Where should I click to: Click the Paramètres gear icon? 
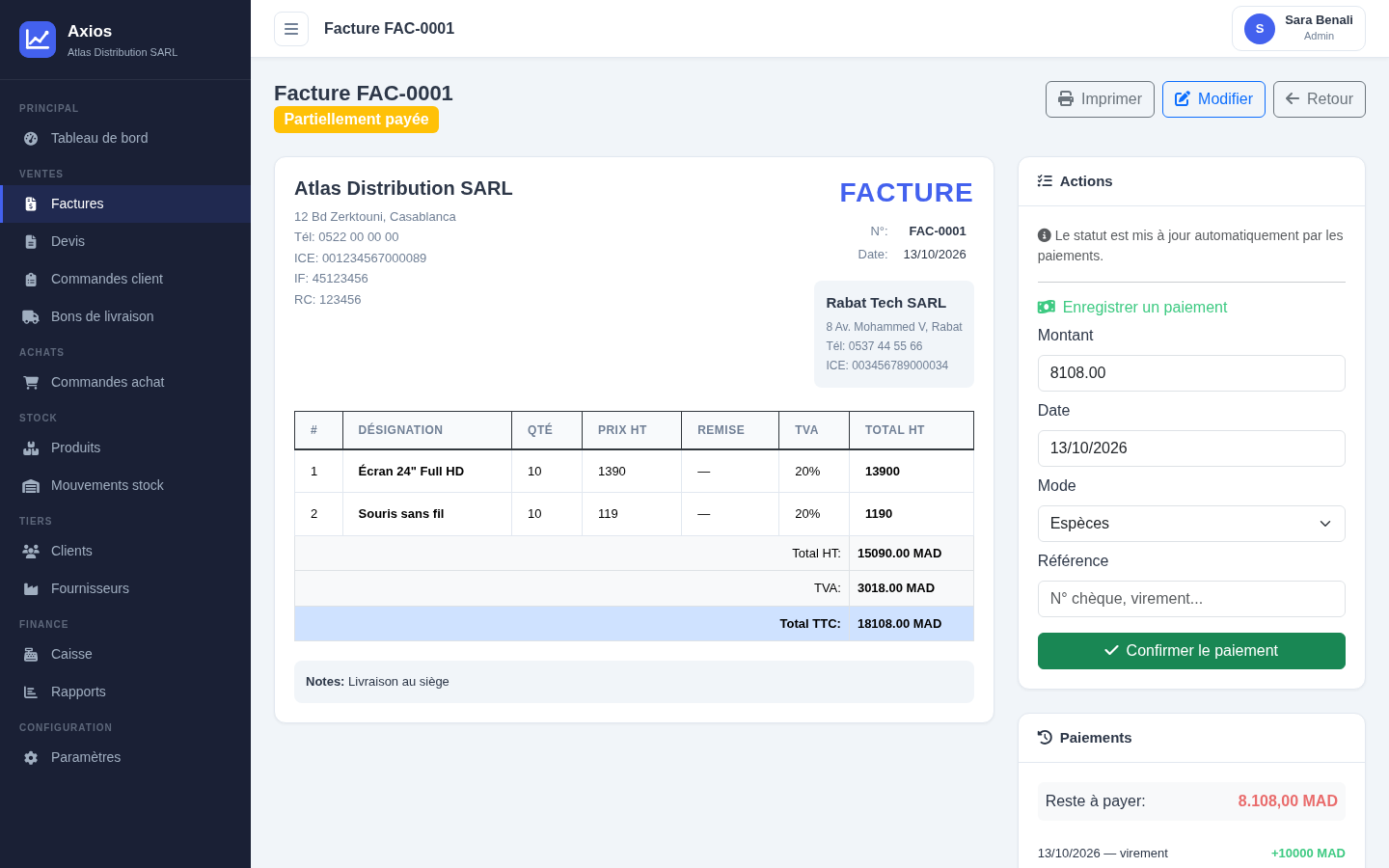31,757
